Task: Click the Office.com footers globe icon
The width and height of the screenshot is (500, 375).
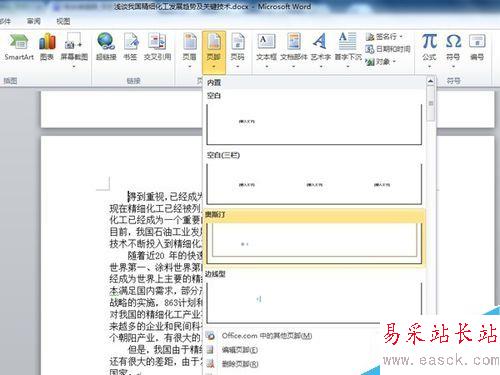Action: (x=210, y=336)
